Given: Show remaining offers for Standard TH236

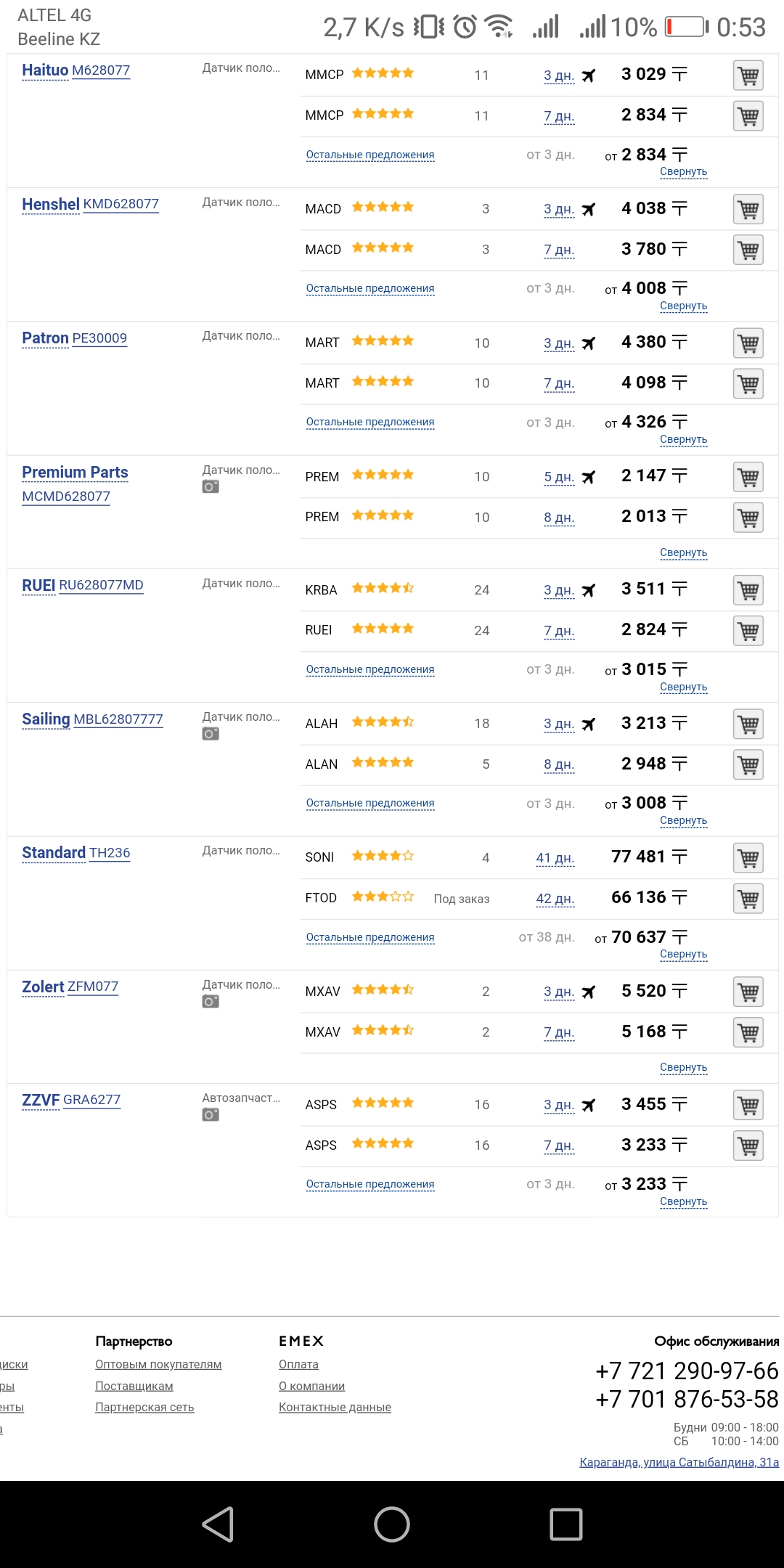Looking at the screenshot, I should (370, 938).
